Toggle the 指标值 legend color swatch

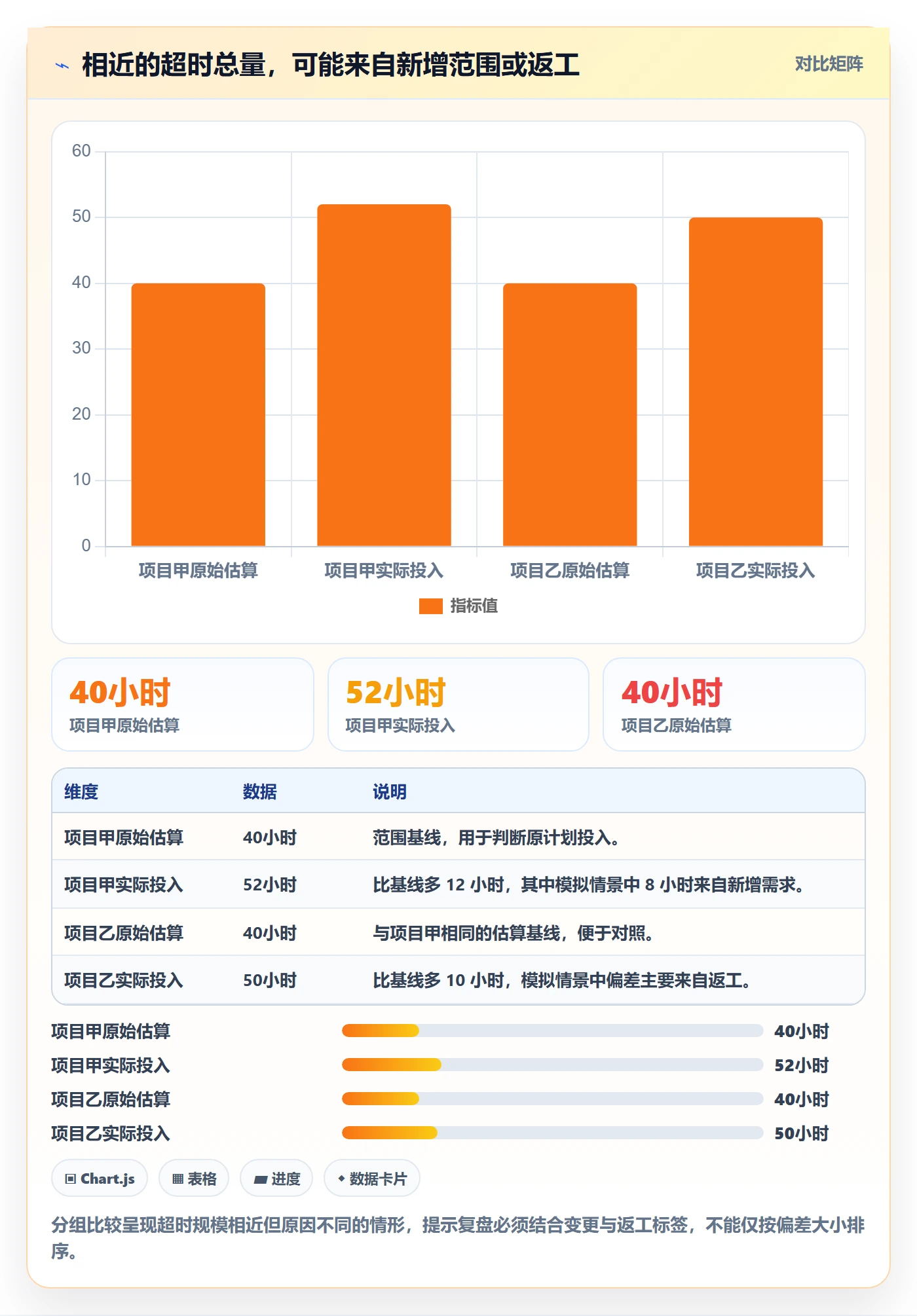click(x=430, y=606)
